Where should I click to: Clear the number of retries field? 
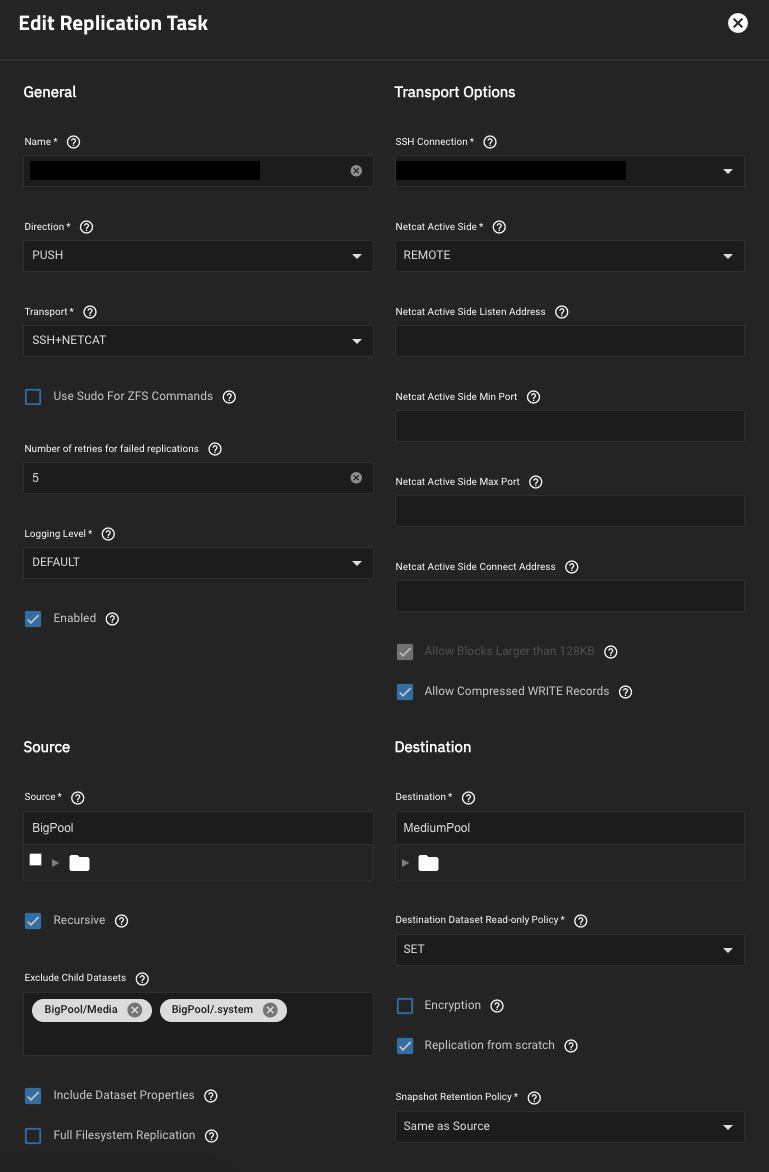pyautogui.click(x=356, y=478)
